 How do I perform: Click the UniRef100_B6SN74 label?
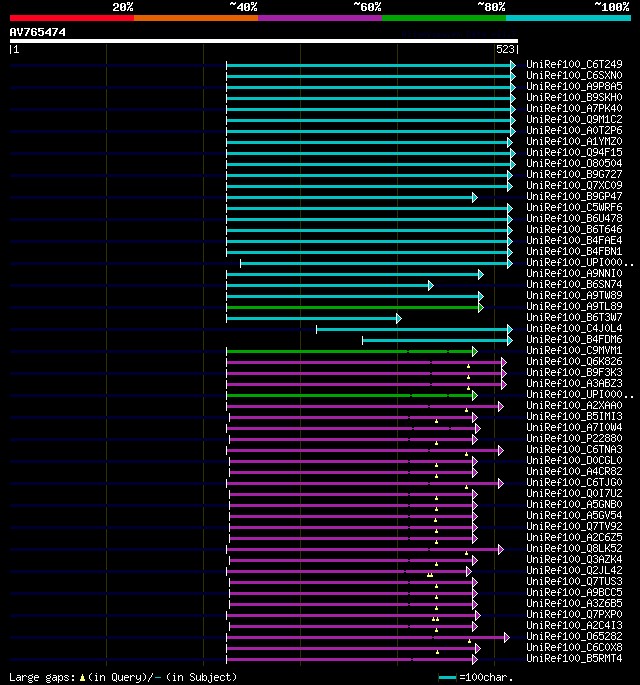pyautogui.click(x=574, y=284)
